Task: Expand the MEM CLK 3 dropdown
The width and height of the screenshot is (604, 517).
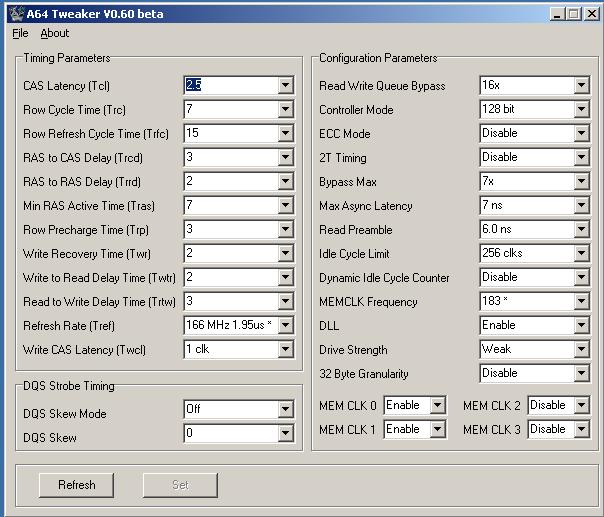Action: tap(581, 429)
